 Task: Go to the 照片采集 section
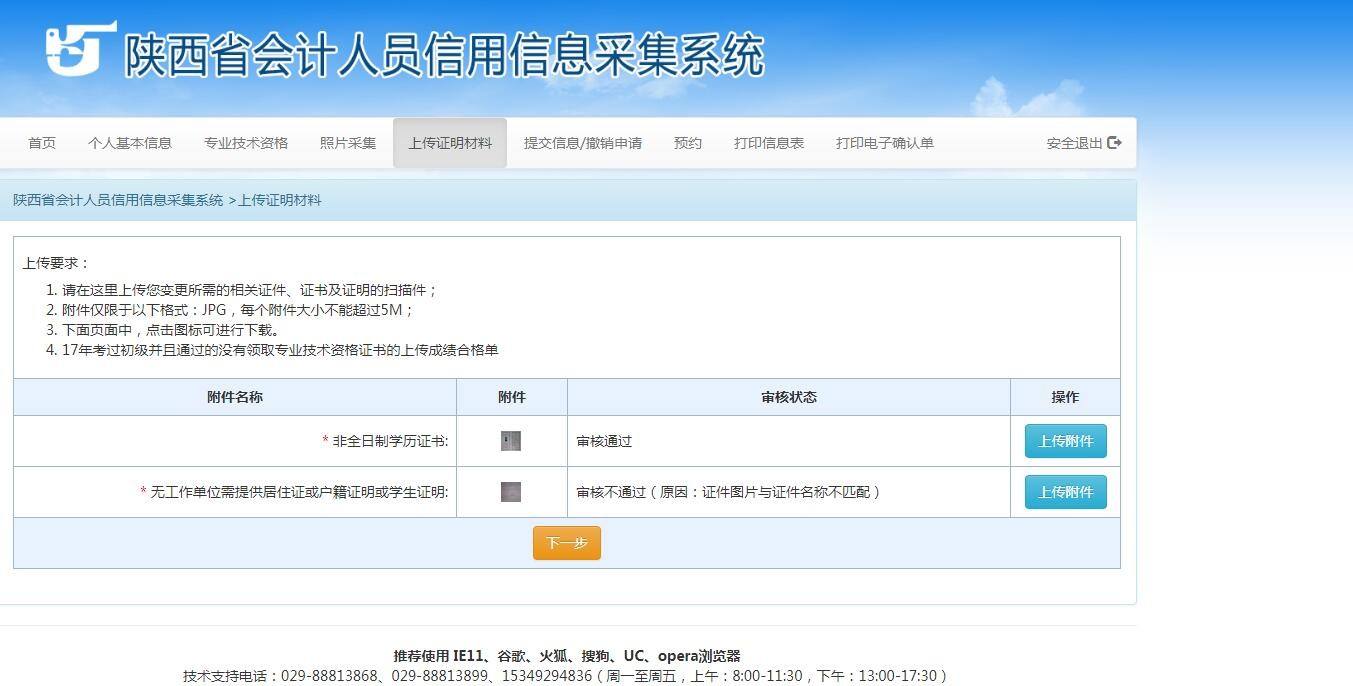[x=347, y=142]
